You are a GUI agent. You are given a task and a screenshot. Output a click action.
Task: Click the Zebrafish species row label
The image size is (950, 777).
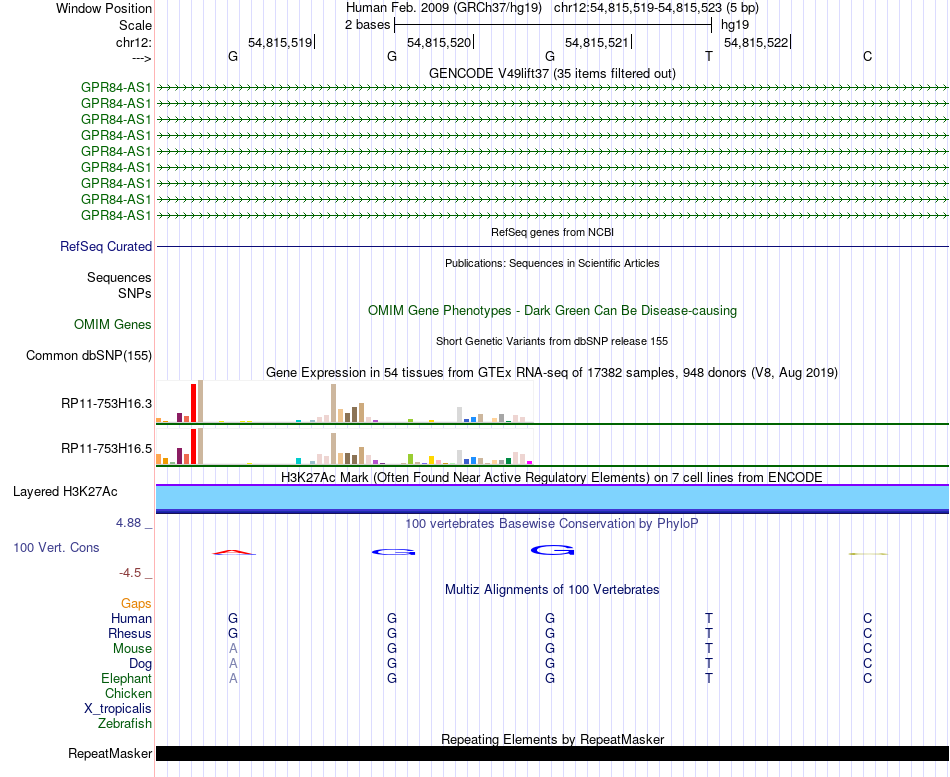[125, 724]
